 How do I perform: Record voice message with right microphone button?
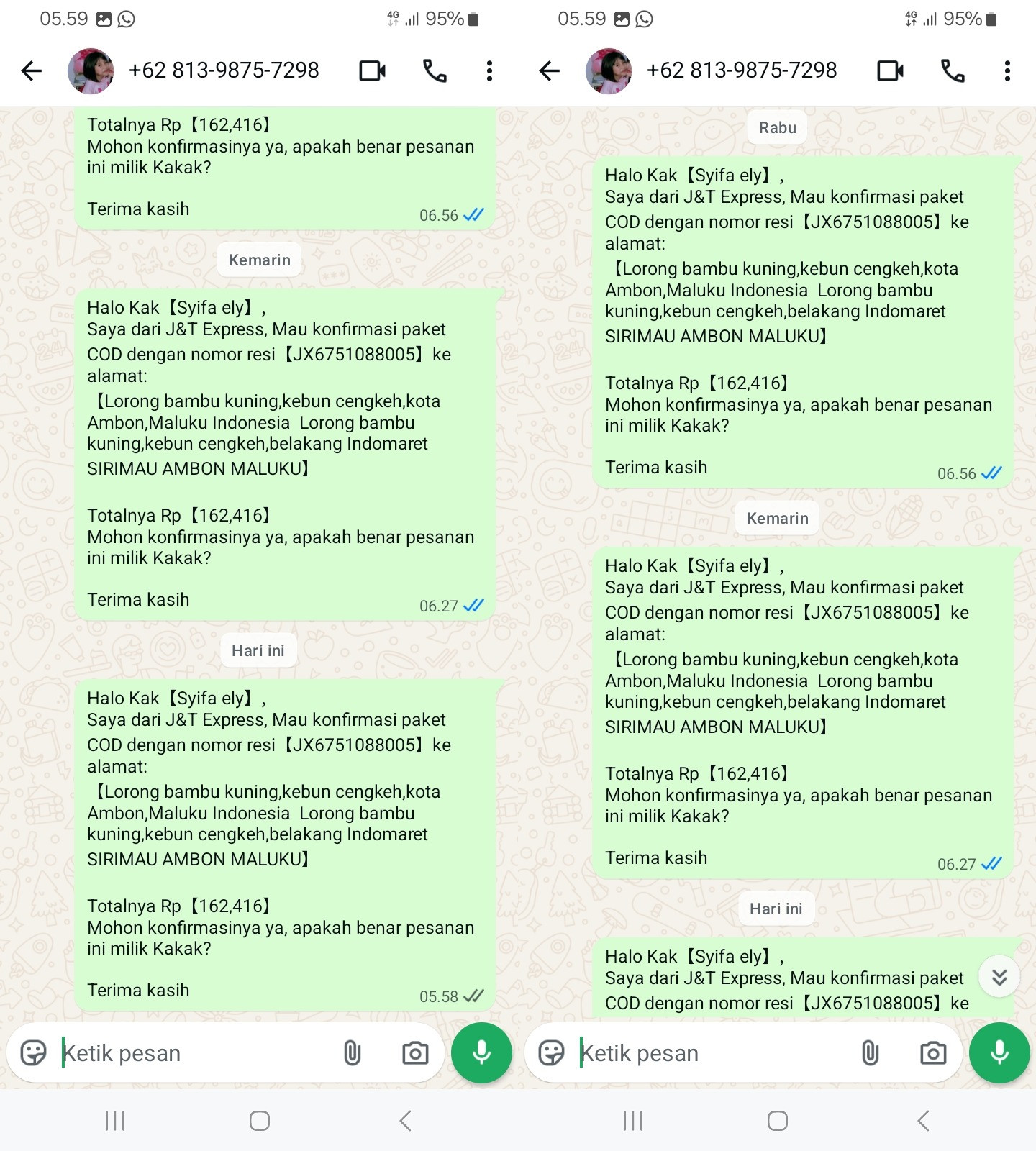(999, 1052)
